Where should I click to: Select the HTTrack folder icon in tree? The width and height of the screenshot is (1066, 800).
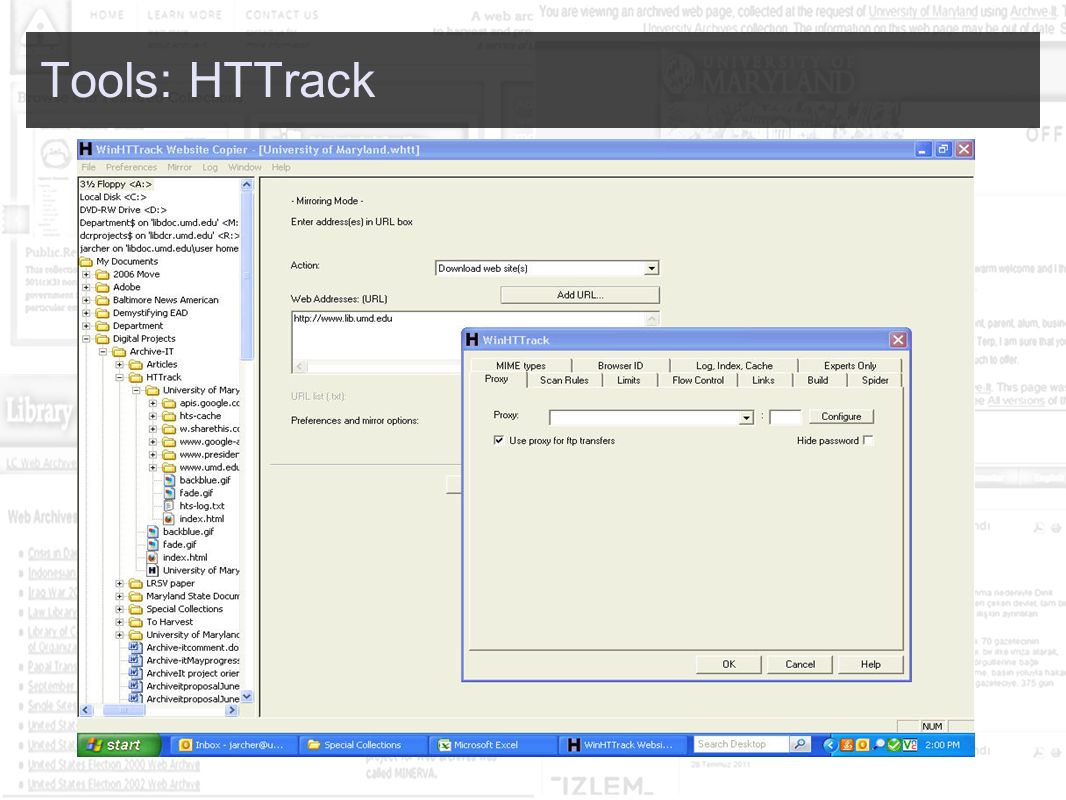point(135,378)
